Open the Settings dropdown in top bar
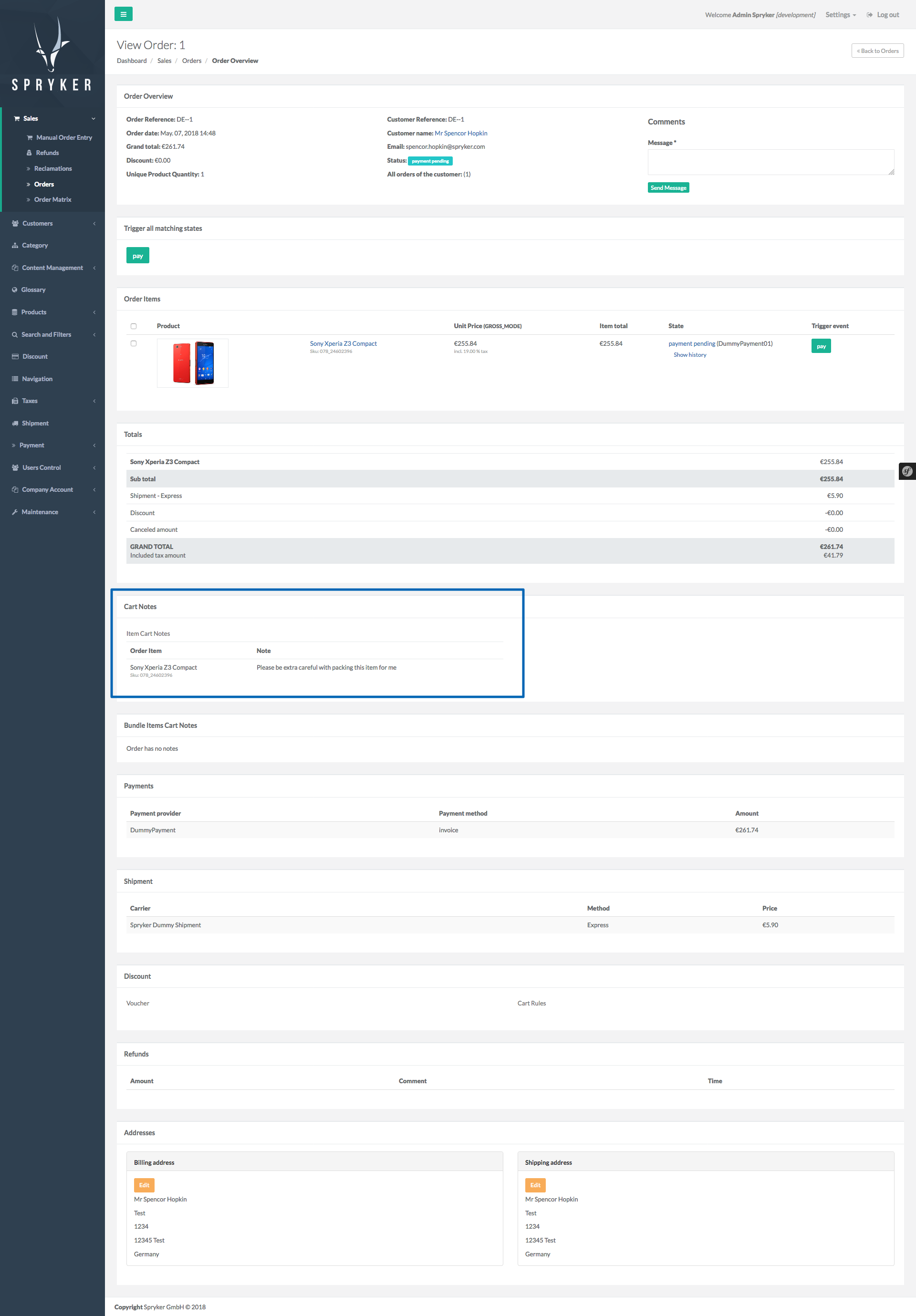This screenshot has height=1316, width=916. (840, 15)
